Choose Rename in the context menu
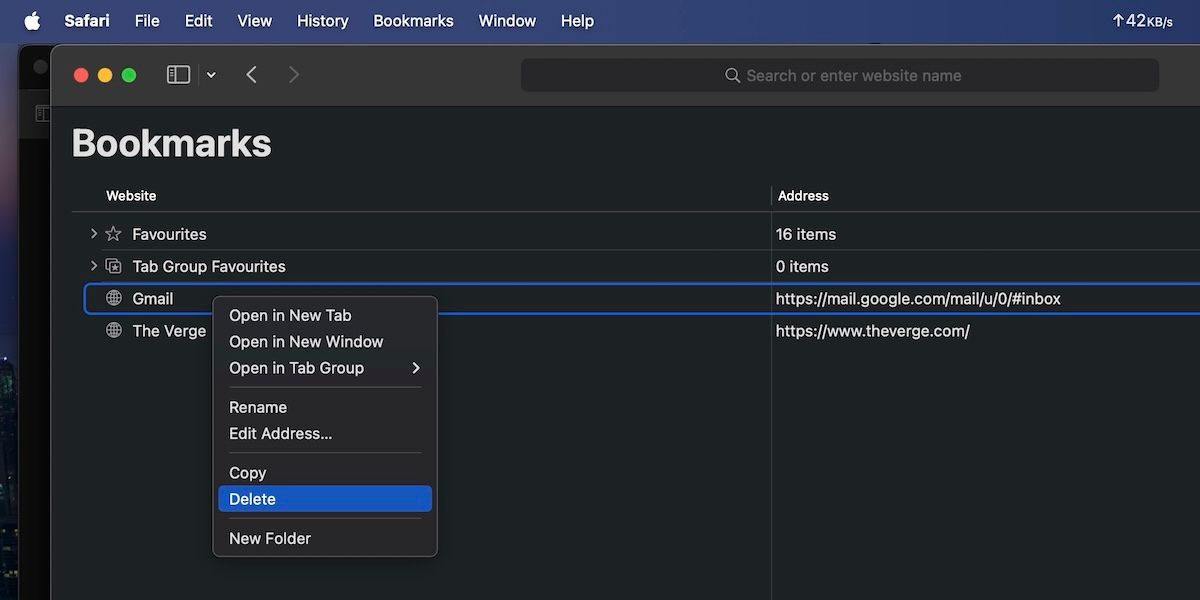The height and width of the screenshot is (600, 1200). tap(258, 407)
